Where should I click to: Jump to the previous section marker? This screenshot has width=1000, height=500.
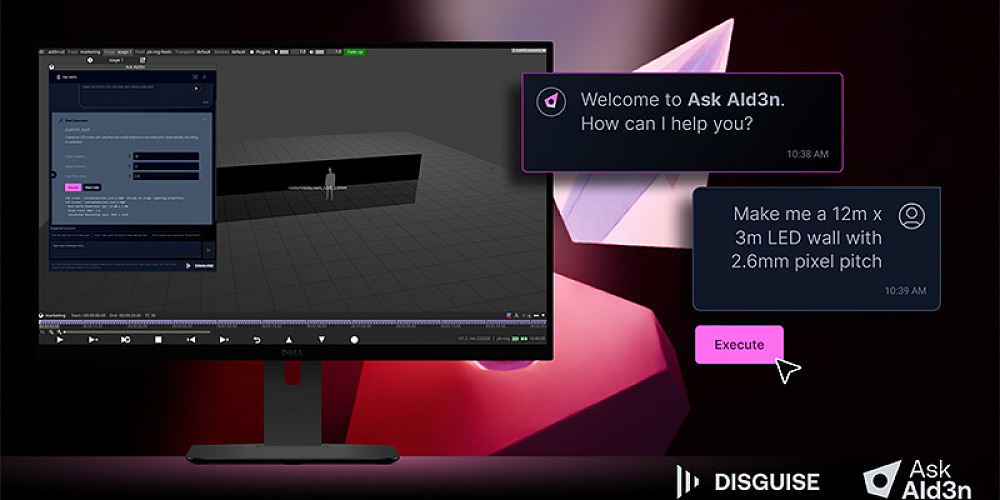191,340
